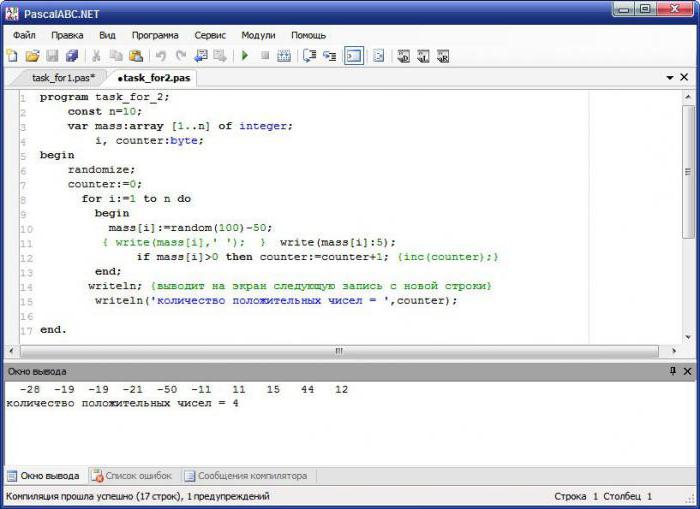
Task: Click the 'mass[i]:=random(100)-50;' line
Action: point(190,228)
